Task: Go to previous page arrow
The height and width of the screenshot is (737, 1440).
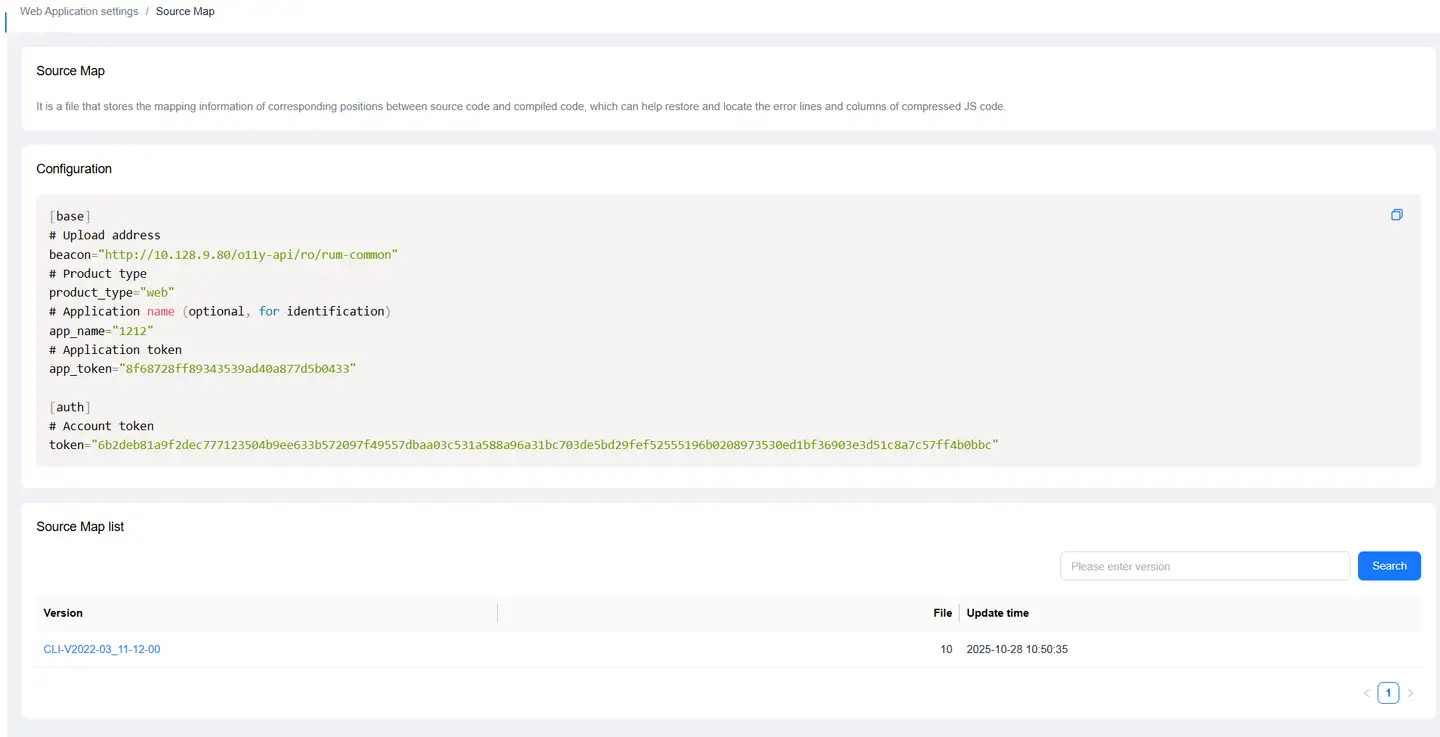Action: pos(1367,693)
